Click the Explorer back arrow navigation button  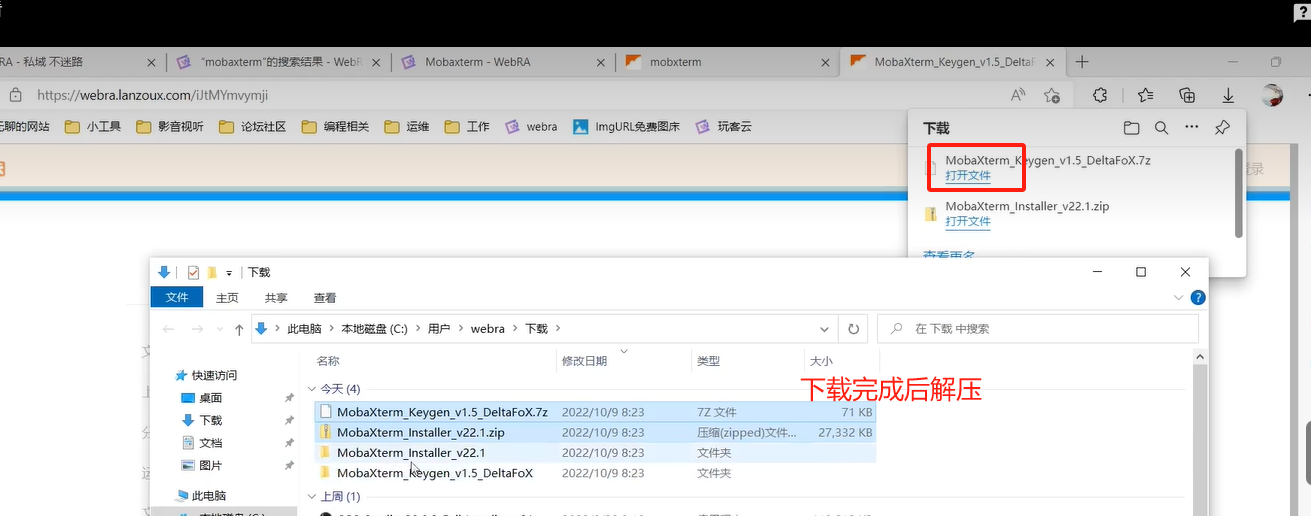point(169,329)
